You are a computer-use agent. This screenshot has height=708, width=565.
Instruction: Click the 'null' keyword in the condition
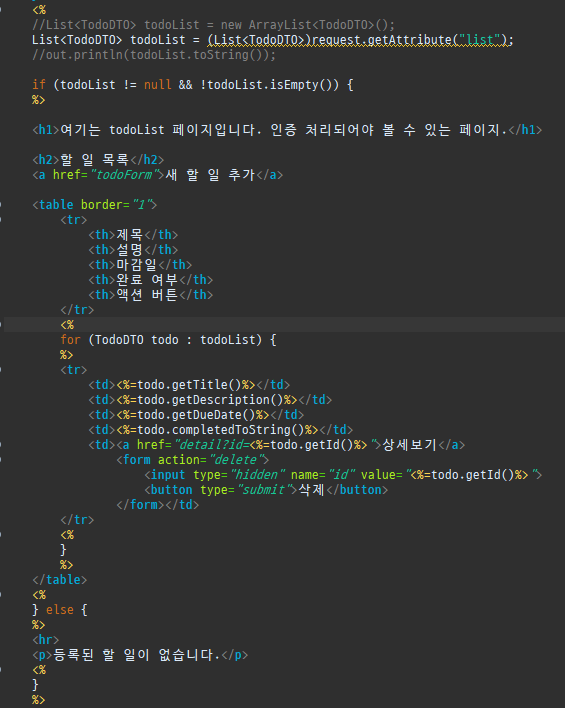pyautogui.click(x=158, y=84)
